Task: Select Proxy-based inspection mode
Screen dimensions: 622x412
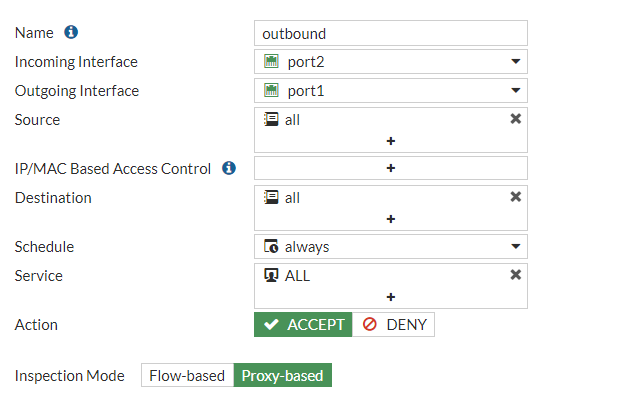Action: 283,376
